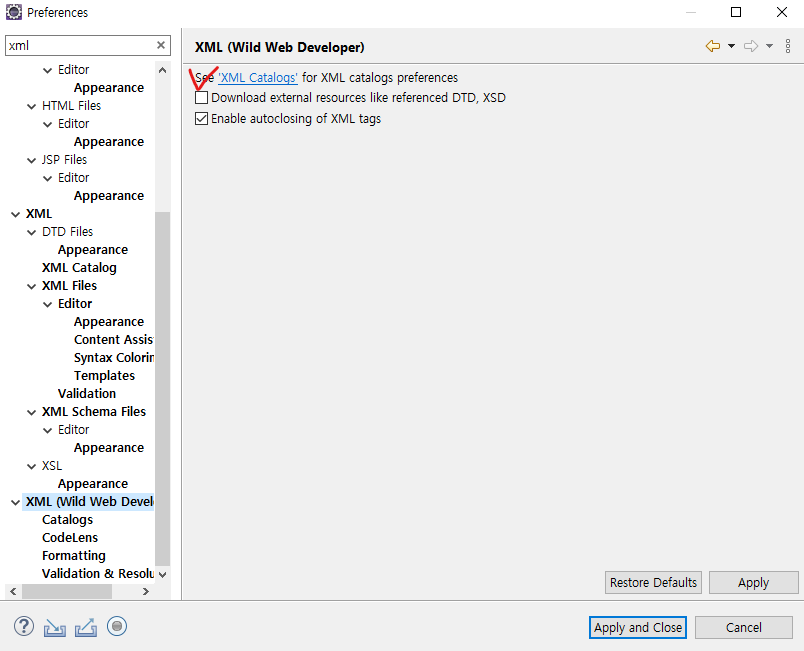Screen dimensions: 804x651
Task: Disable autoclosing of XML tags
Action: coord(202,118)
